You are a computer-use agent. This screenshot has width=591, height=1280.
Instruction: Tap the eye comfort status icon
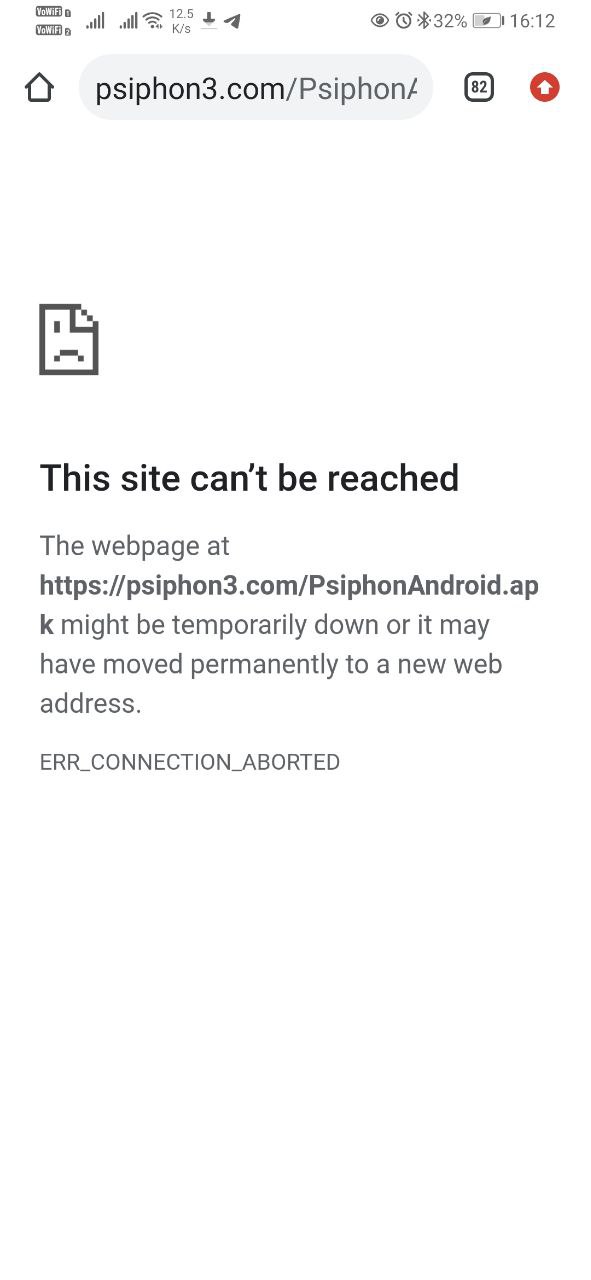tap(380, 20)
